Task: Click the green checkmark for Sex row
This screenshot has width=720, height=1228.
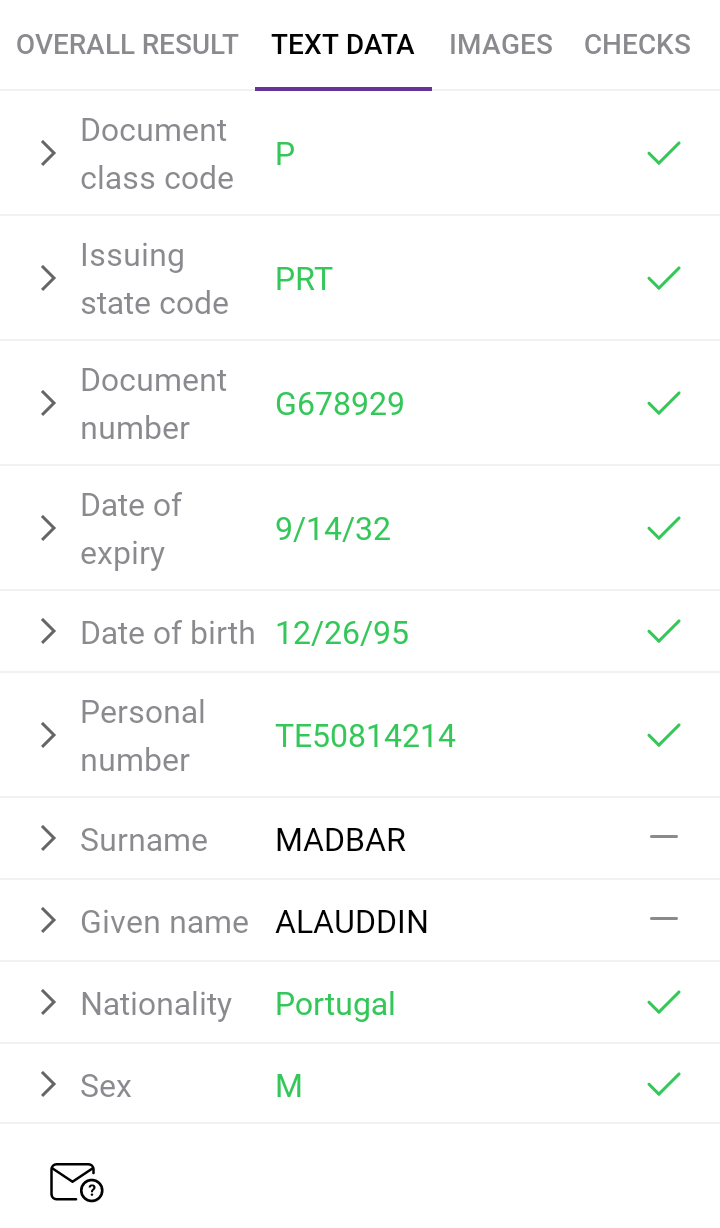Action: pyautogui.click(x=663, y=1084)
